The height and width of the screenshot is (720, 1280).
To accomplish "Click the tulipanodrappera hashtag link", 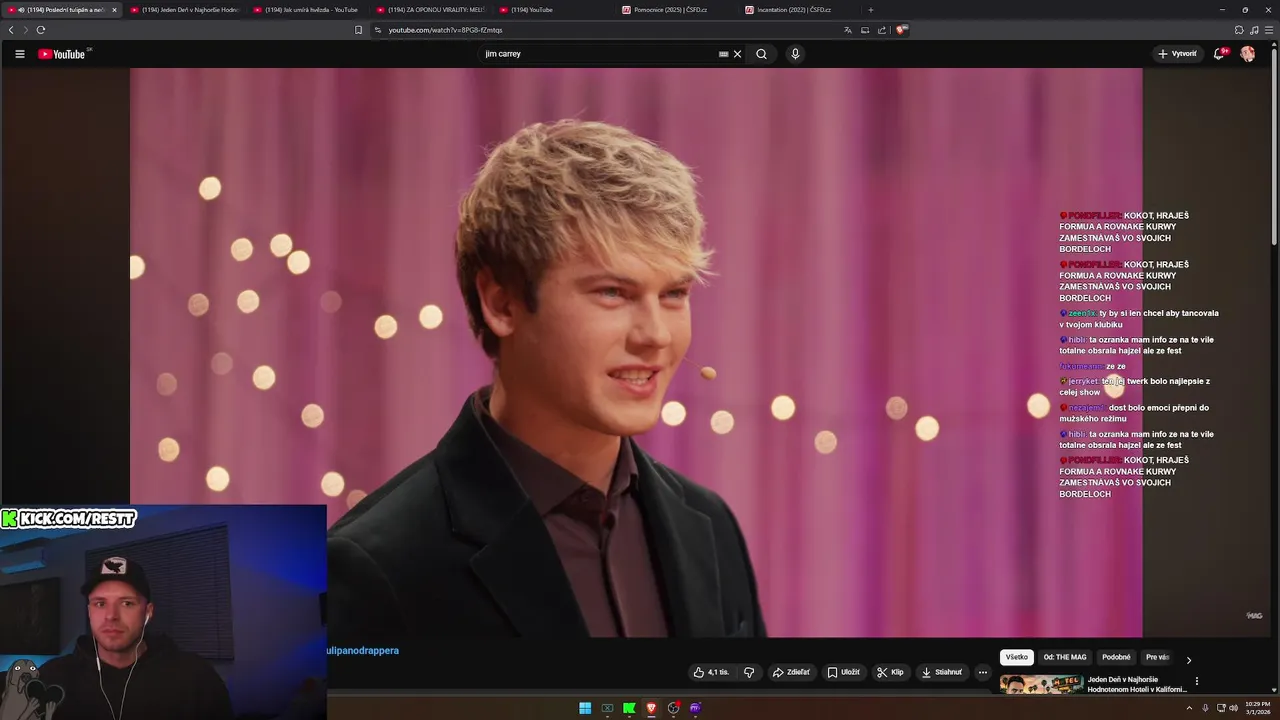I will [x=362, y=650].
